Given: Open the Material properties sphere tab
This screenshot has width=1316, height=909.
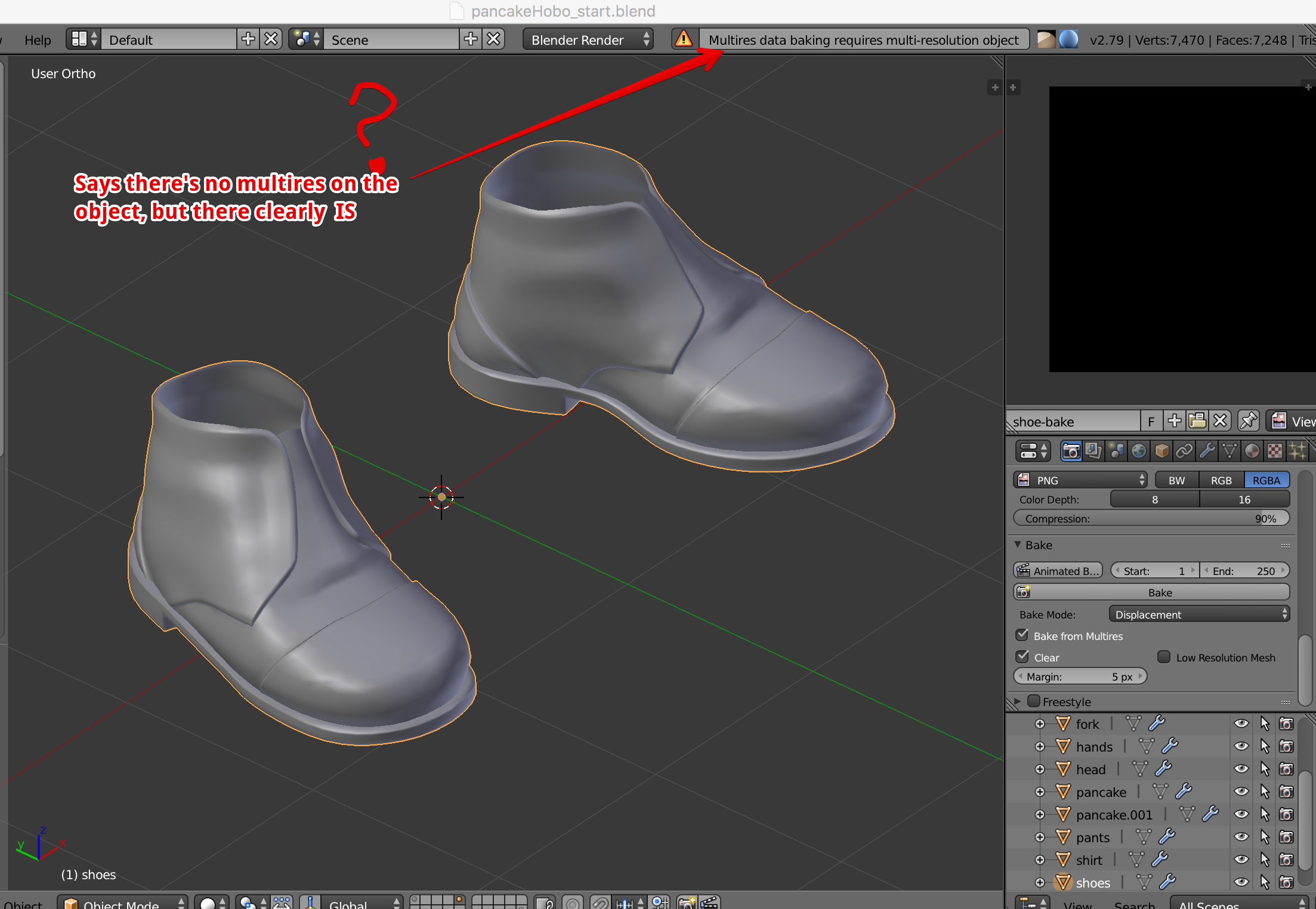Looking at the screenshot, I should (1252, 452).
